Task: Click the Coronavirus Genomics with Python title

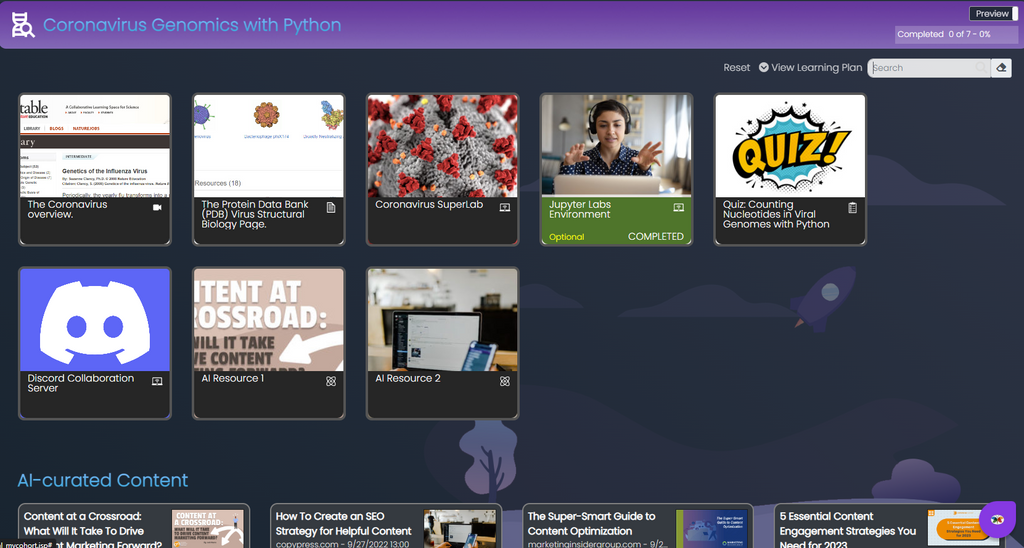Action: tap(192, 25)
